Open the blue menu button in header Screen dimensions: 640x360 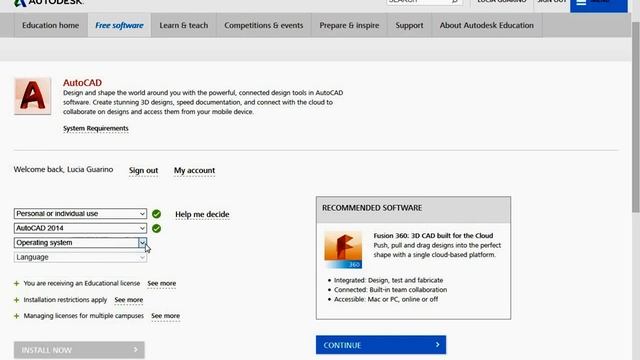click(599, 5)
